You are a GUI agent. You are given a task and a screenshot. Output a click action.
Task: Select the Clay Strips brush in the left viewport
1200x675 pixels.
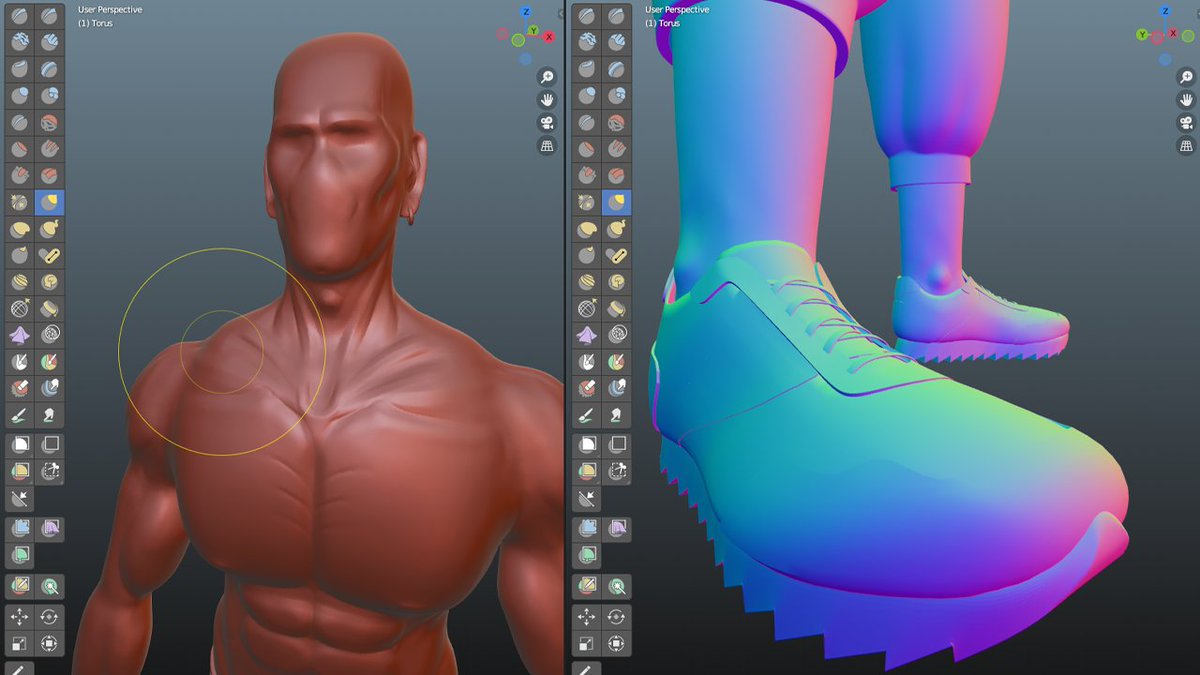pos(49,42)
